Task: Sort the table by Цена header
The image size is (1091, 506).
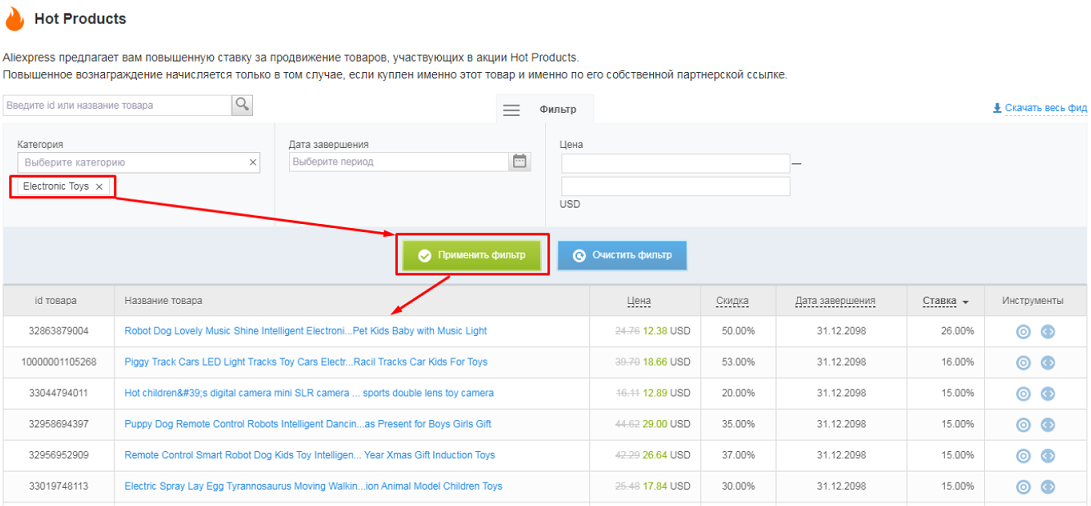Action: pyautogui.click(x=638, y=301)
